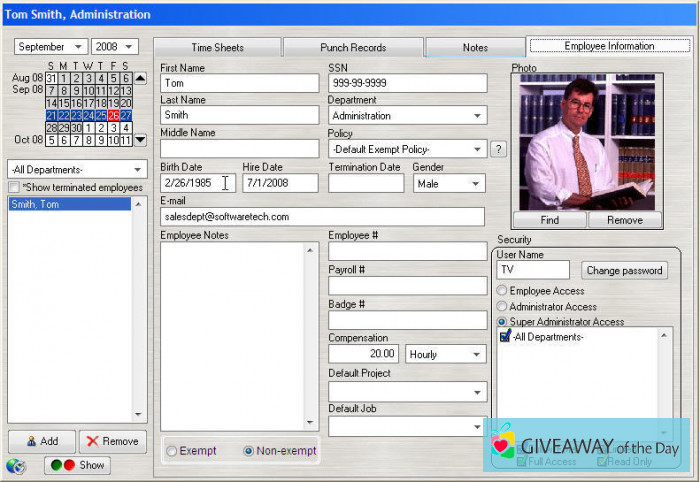Screen dimensions: 700x482
Task: Click the red X Remove employee button
Action: click(x=112, y=441)
